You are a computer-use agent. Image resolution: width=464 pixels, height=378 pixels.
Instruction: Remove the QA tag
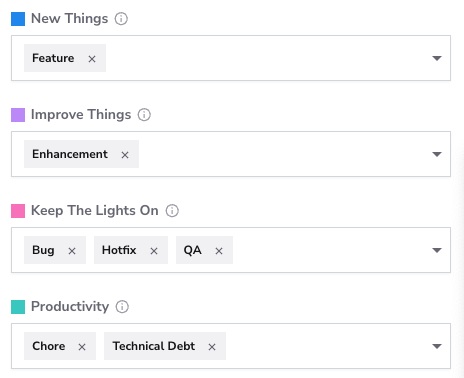[219, 251]
